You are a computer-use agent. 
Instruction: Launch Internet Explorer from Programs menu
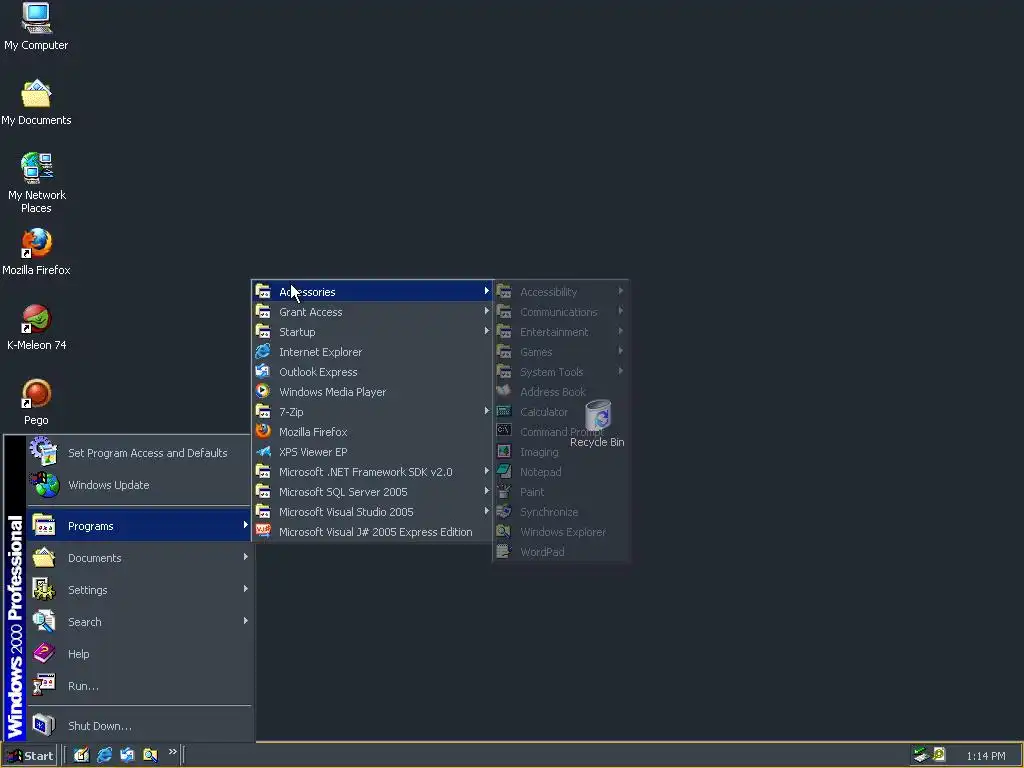[372, 352]
